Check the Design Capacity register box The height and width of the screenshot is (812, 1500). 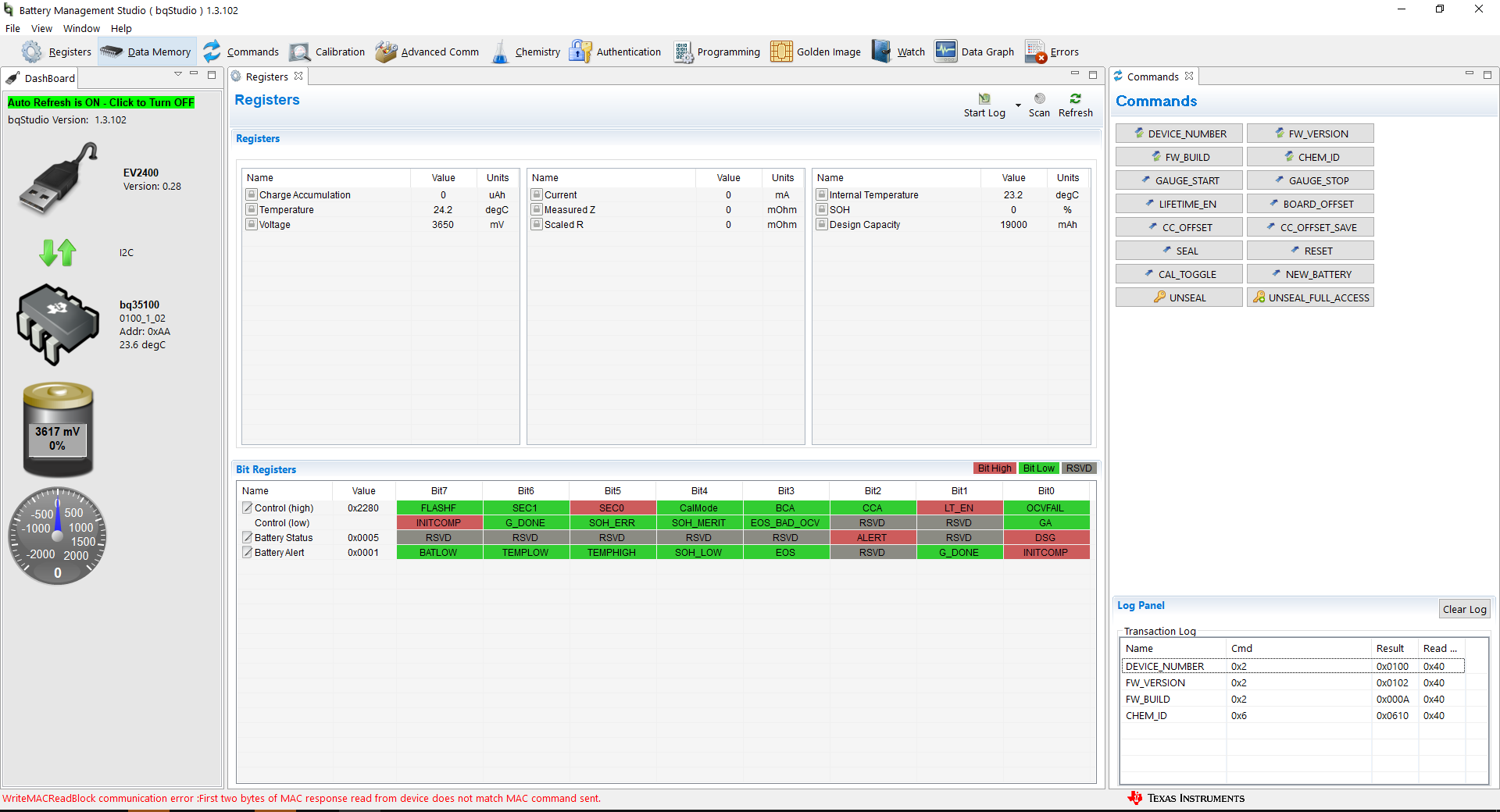822,224
